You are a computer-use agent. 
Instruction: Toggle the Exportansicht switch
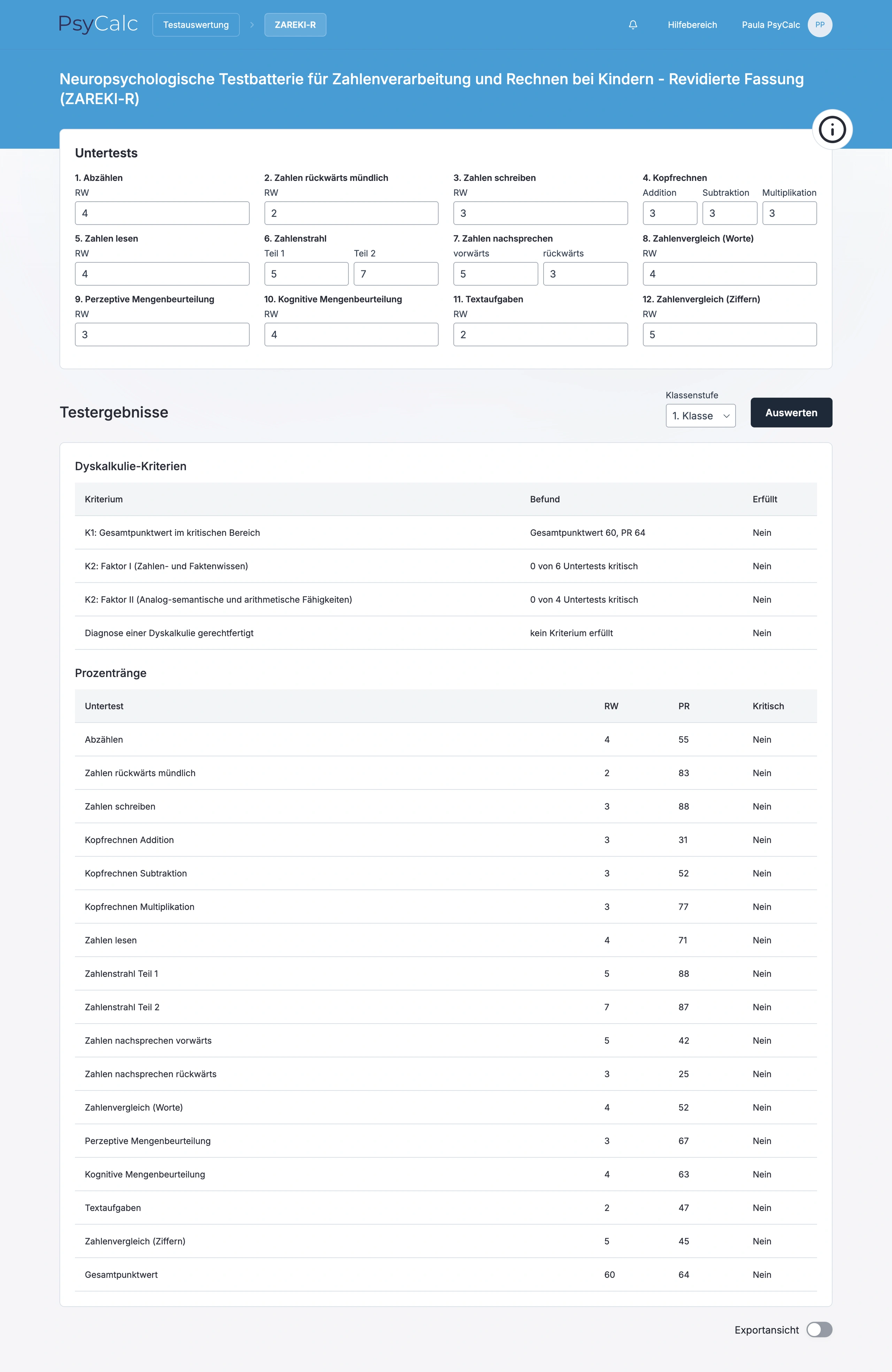[x=819, y=1329]
